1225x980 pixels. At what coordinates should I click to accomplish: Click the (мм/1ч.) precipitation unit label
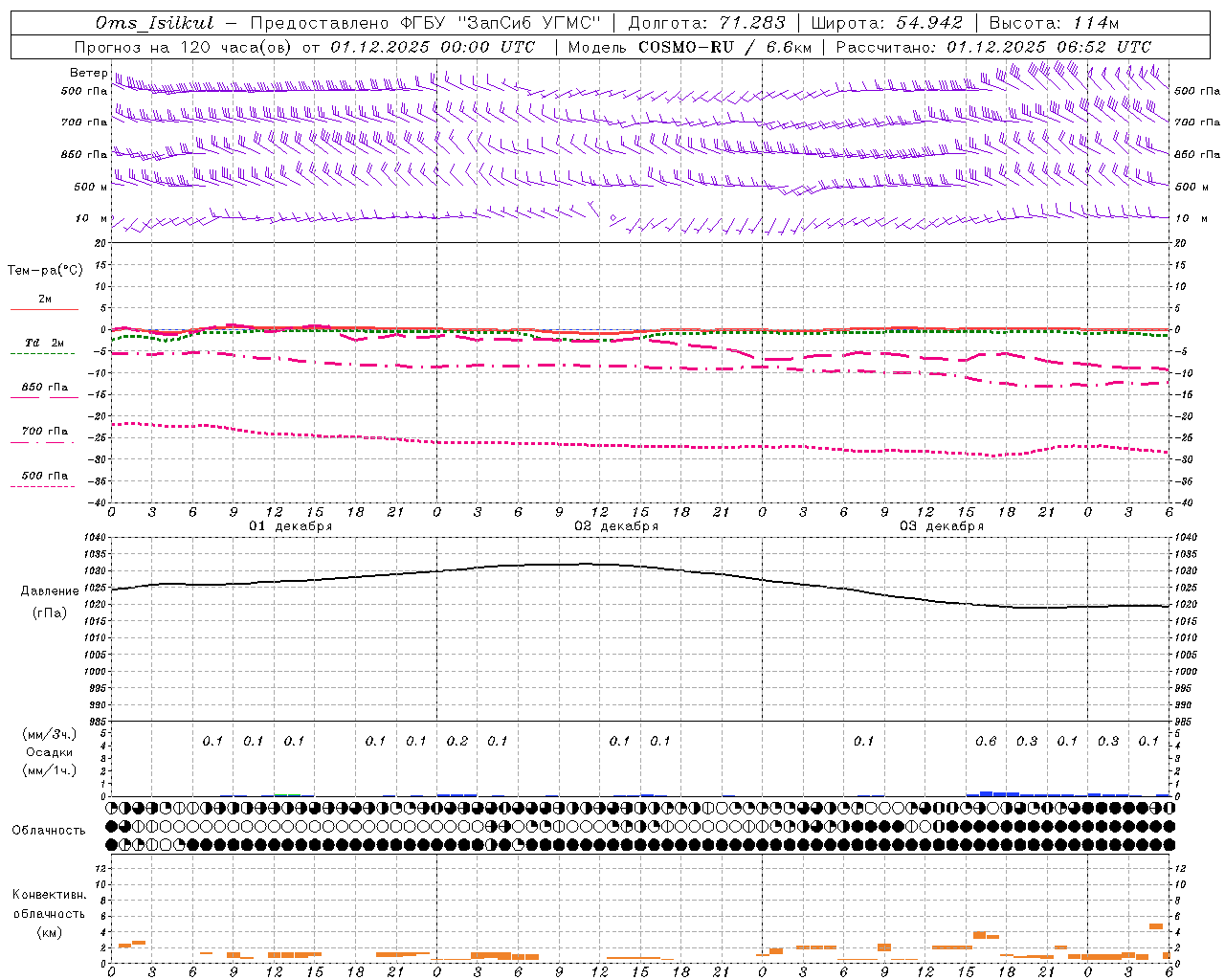[x=49, y=770]
